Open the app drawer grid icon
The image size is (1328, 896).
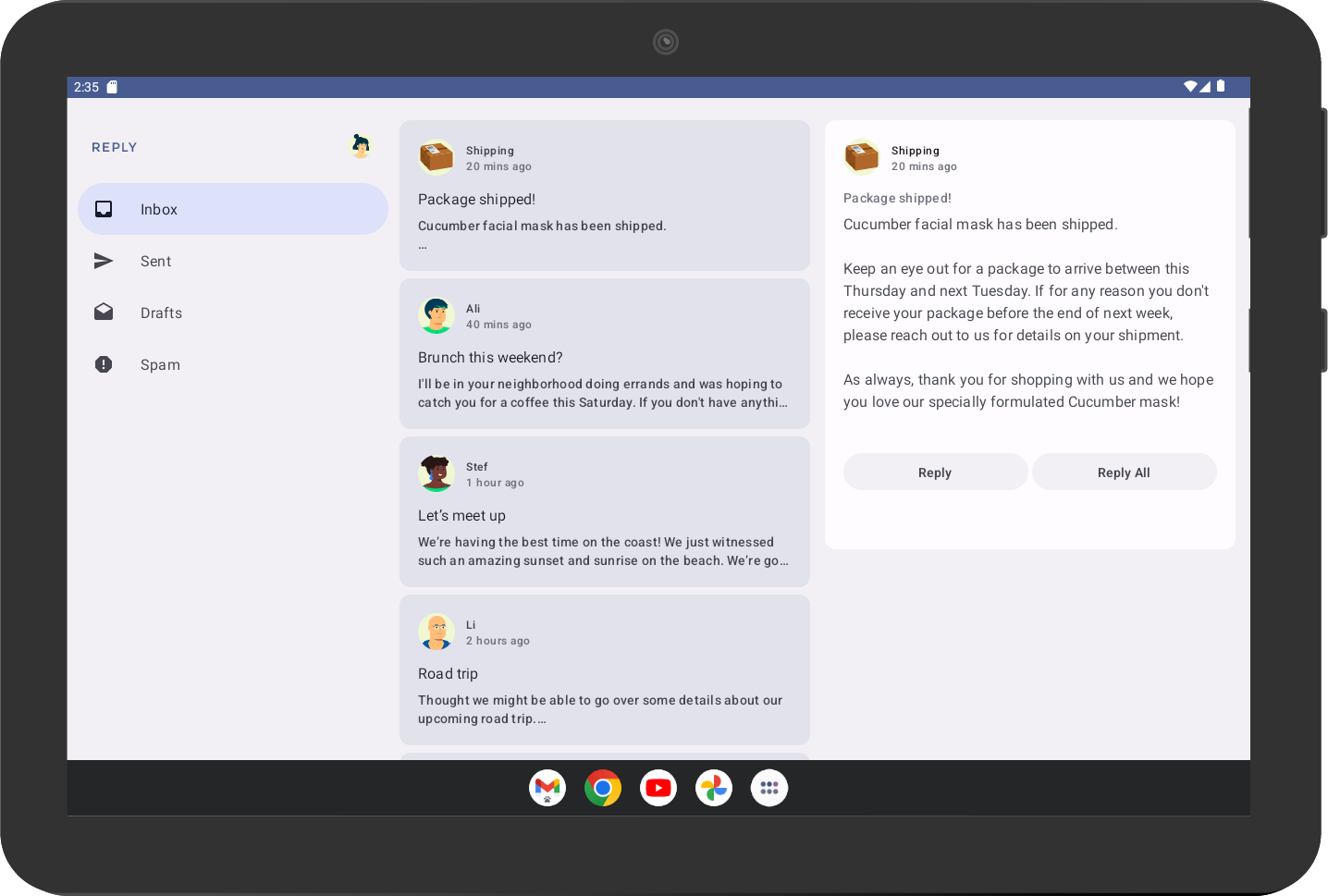pos(769,787)
